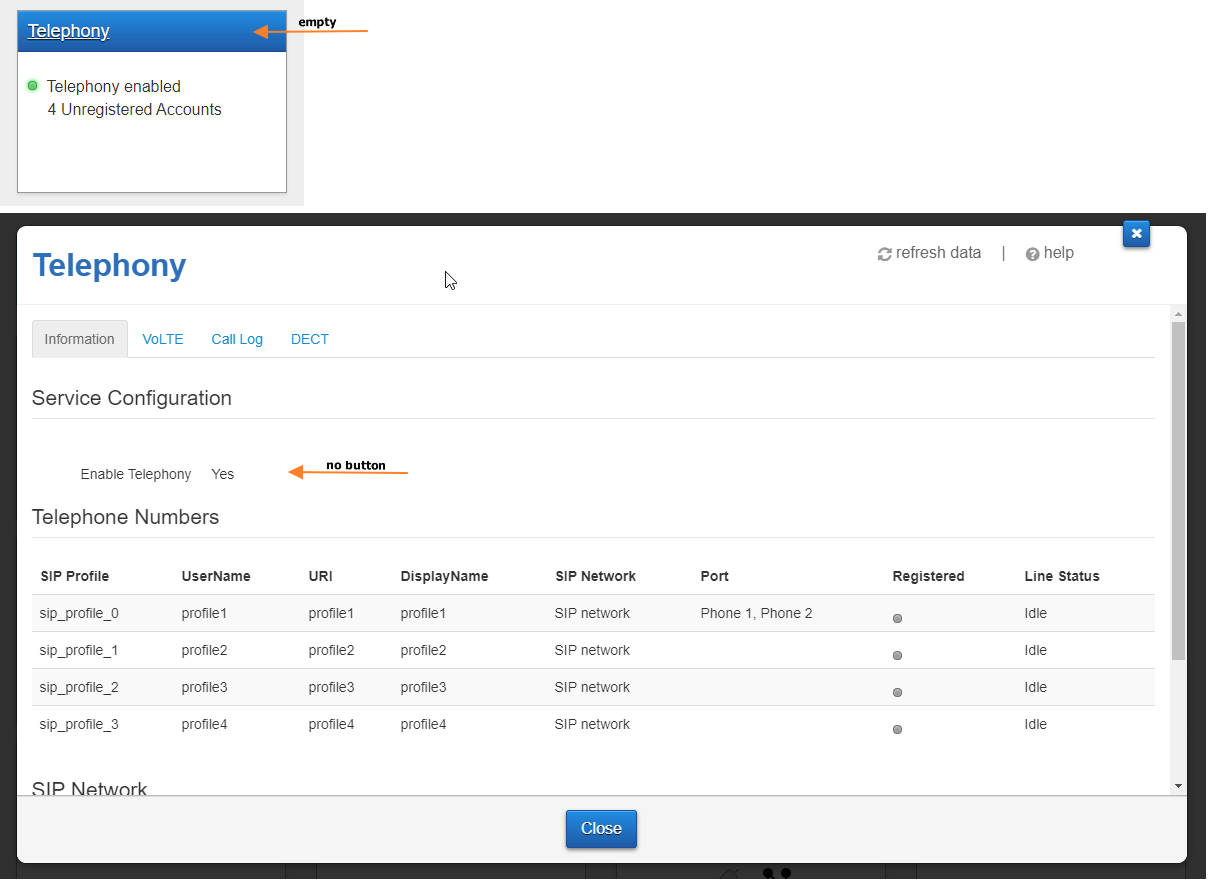Click the Telephony enabled text on card
Image resolution: width=1210 pixels, height=881 pixels.
coord(114,87)
